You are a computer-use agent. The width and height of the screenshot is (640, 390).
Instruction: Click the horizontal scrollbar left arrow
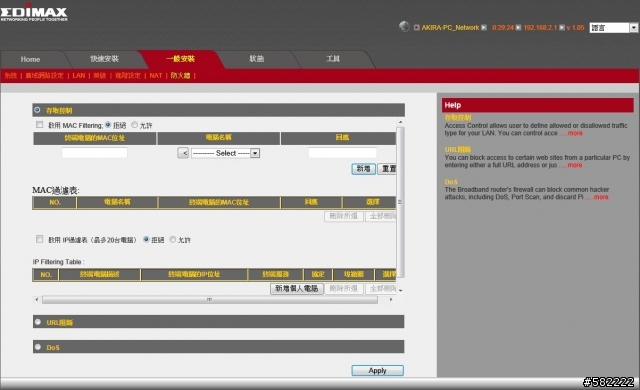[x=37, y=300]
